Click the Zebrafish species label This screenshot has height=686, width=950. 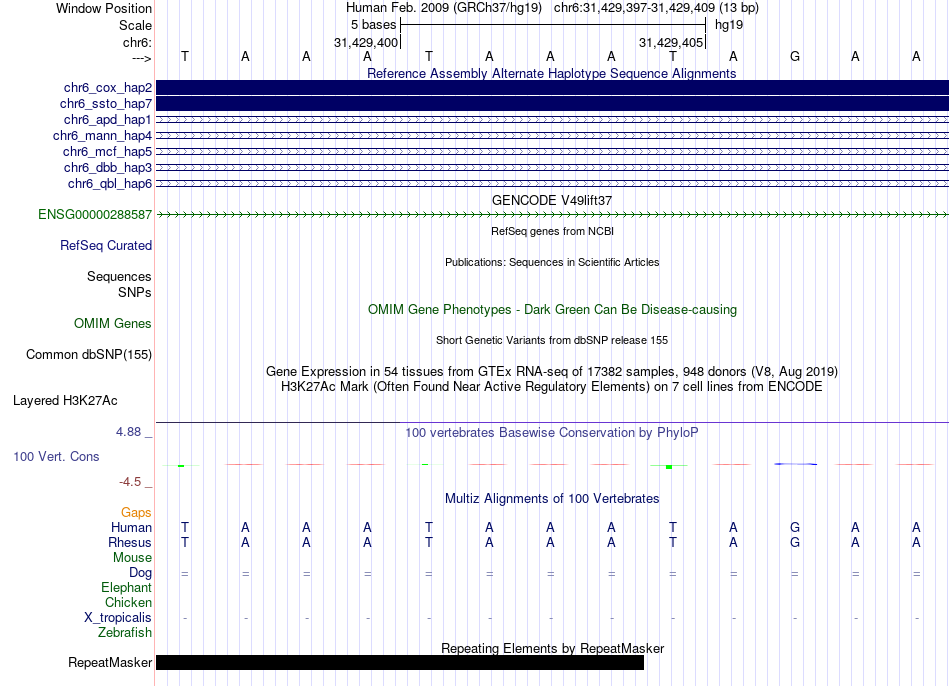(125, 632)
